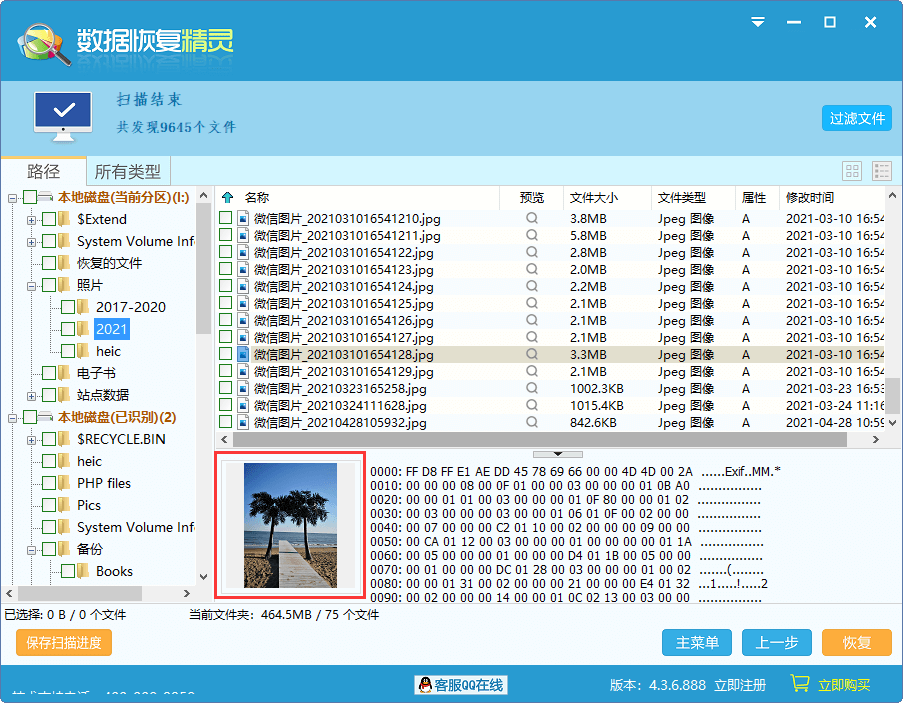The image size is (903, 703).
Task: Click the 2021 folder icon
Action: [x=83, y=329]
